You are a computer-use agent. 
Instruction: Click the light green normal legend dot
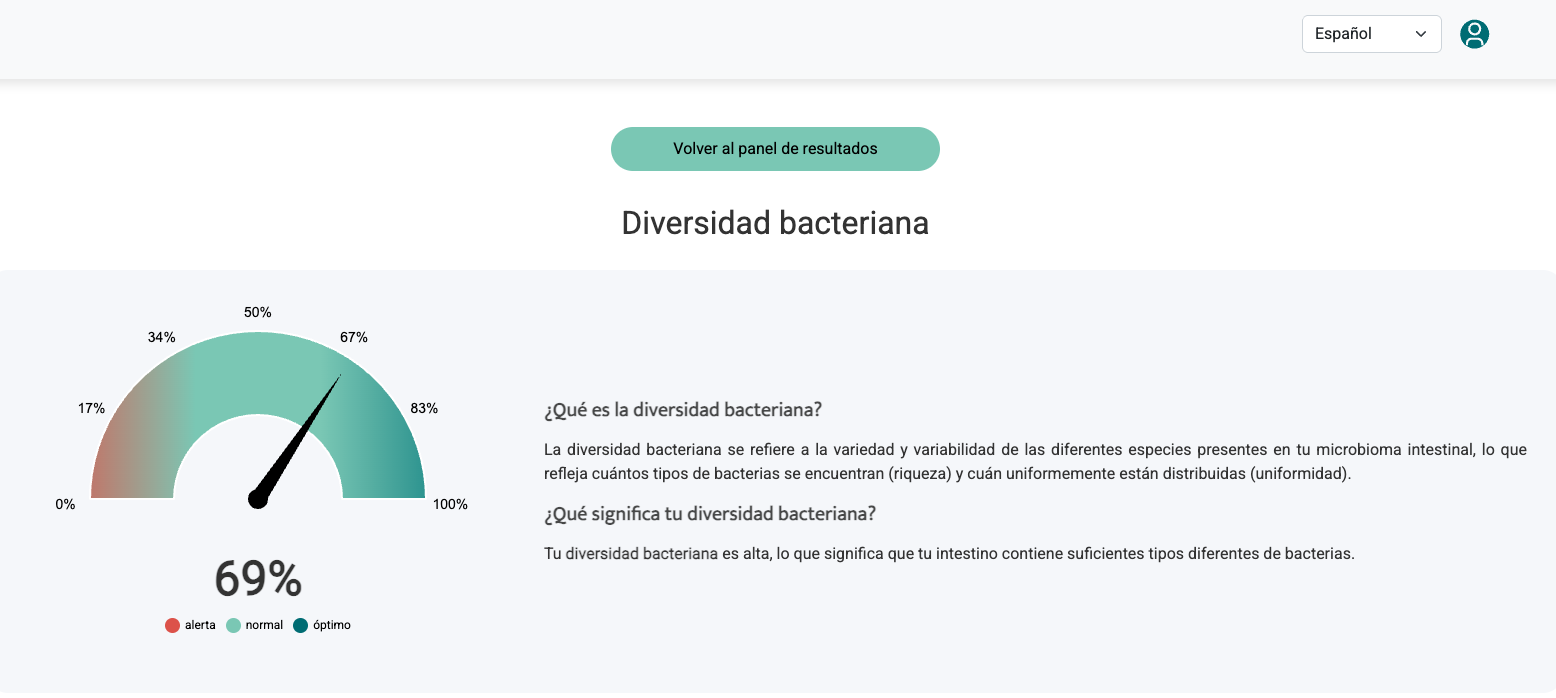(x=233, y=626)
